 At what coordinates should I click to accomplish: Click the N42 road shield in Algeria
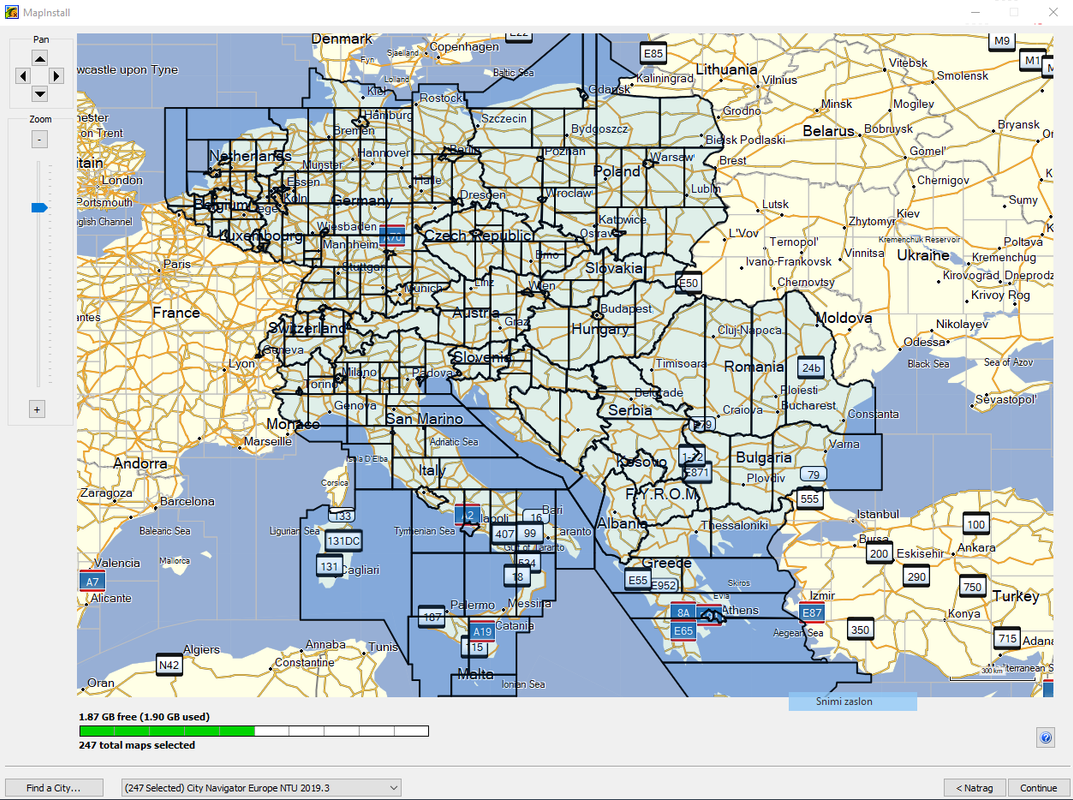click(168, 665)
